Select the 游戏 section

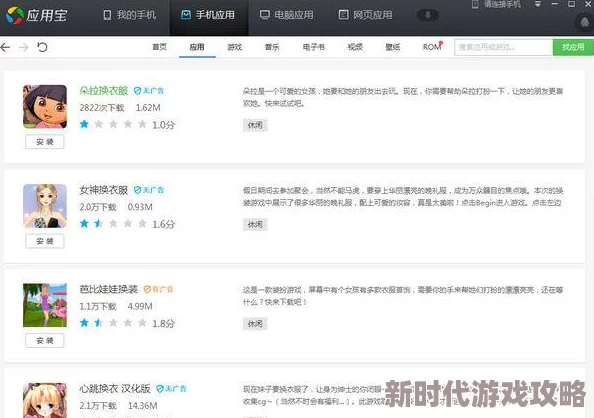(x=234, y=47)
